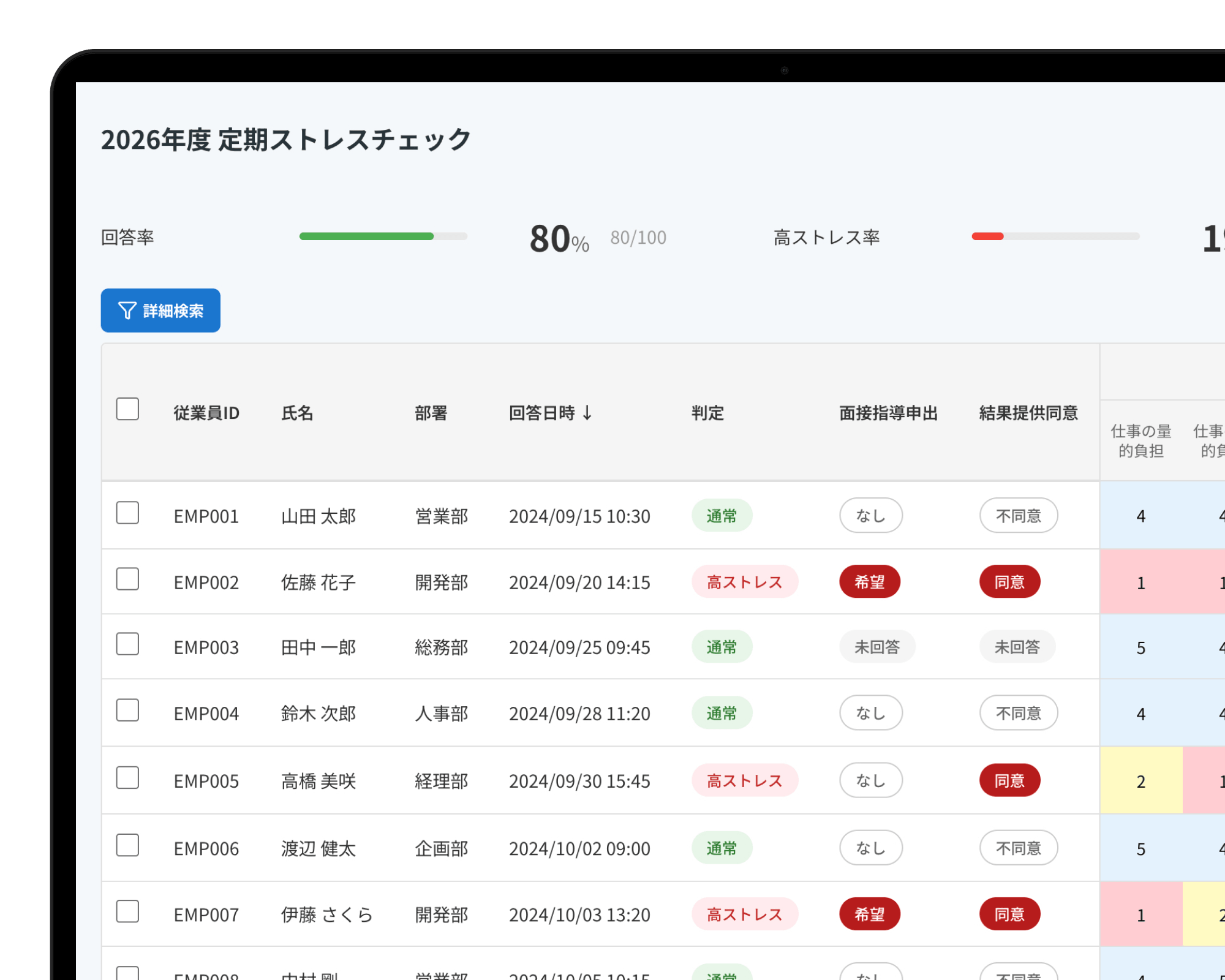The height and width of the screenshot is (980, 1225).
Task: Check the box for EMP007 row
Action: (127, 911)
